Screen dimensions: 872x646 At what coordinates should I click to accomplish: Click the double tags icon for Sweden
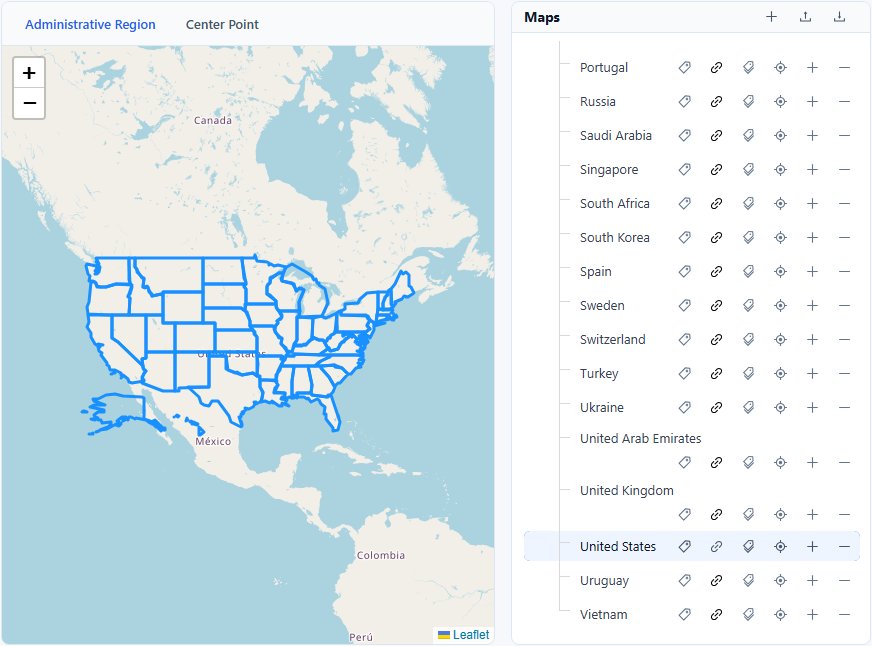tap(749, 305)
